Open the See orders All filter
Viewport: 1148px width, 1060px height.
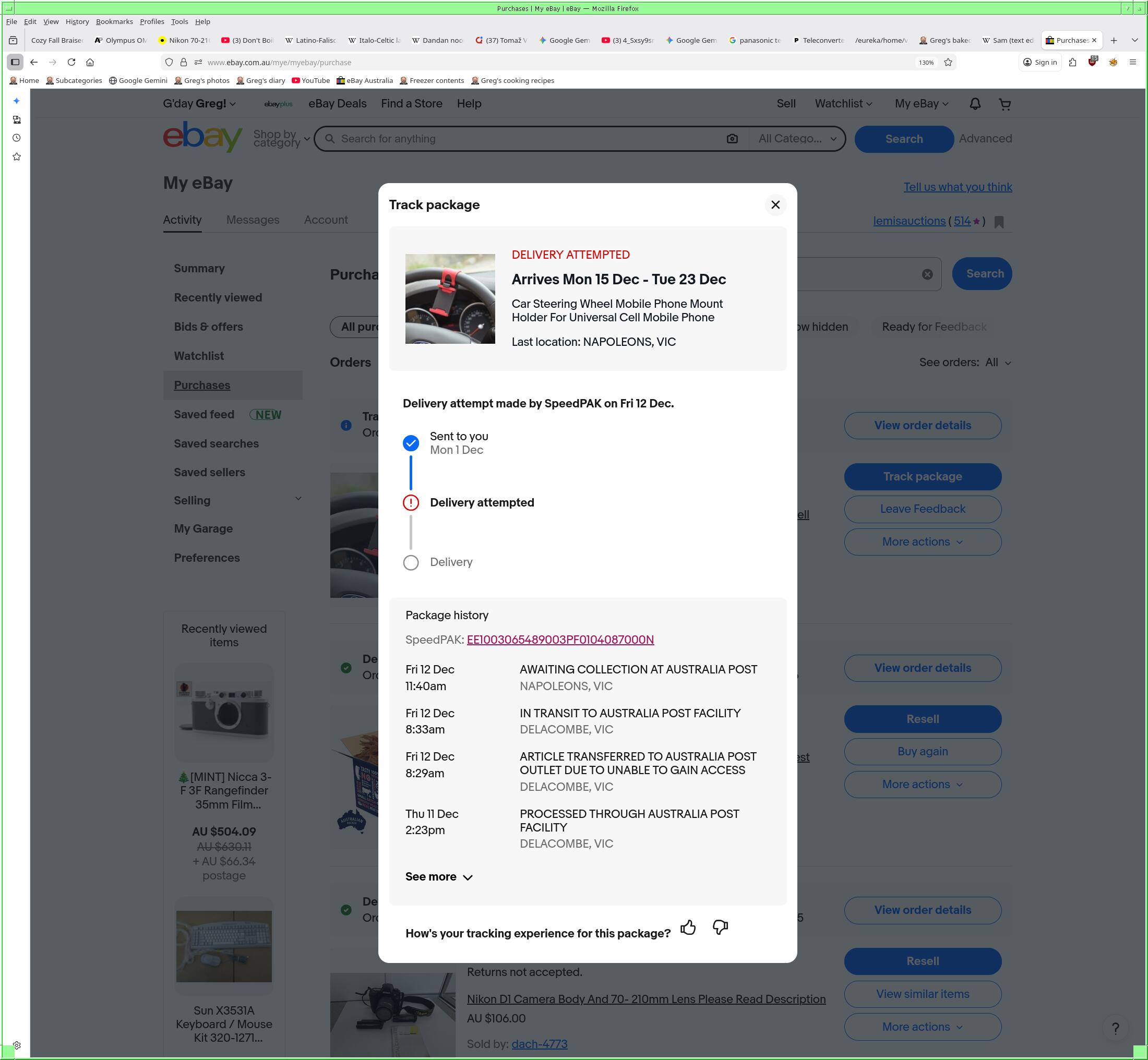coord(998,363)
